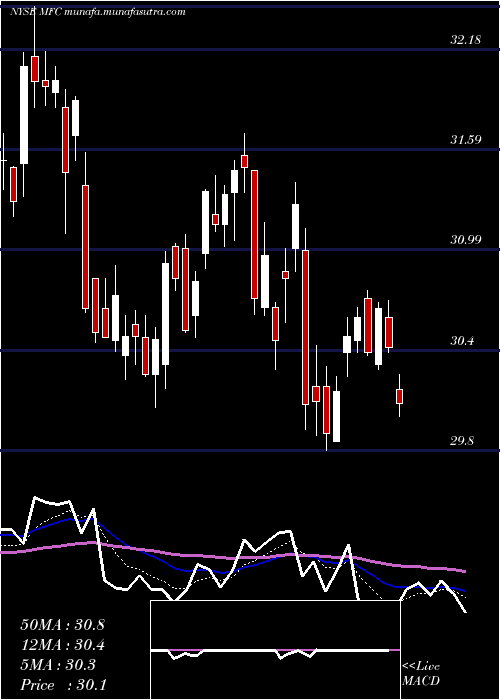The height and width of the screenshot is (700, 500).
Task: Click the 29.8 price level label
Action: point(462,441)
